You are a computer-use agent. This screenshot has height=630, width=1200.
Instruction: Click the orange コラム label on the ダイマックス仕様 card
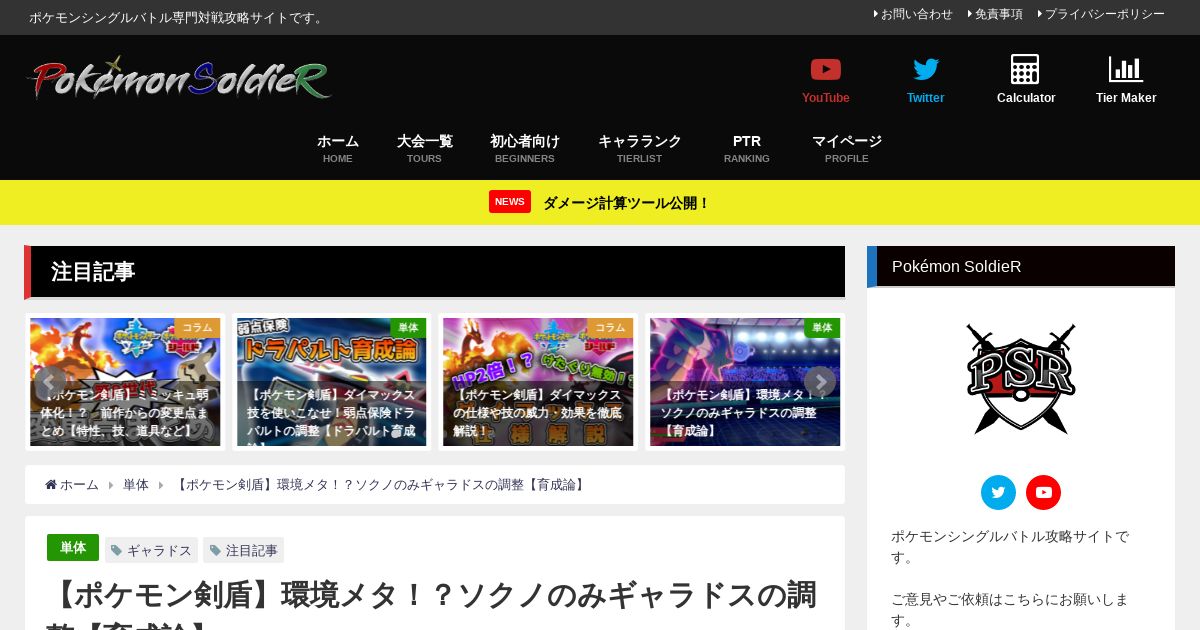610,327
